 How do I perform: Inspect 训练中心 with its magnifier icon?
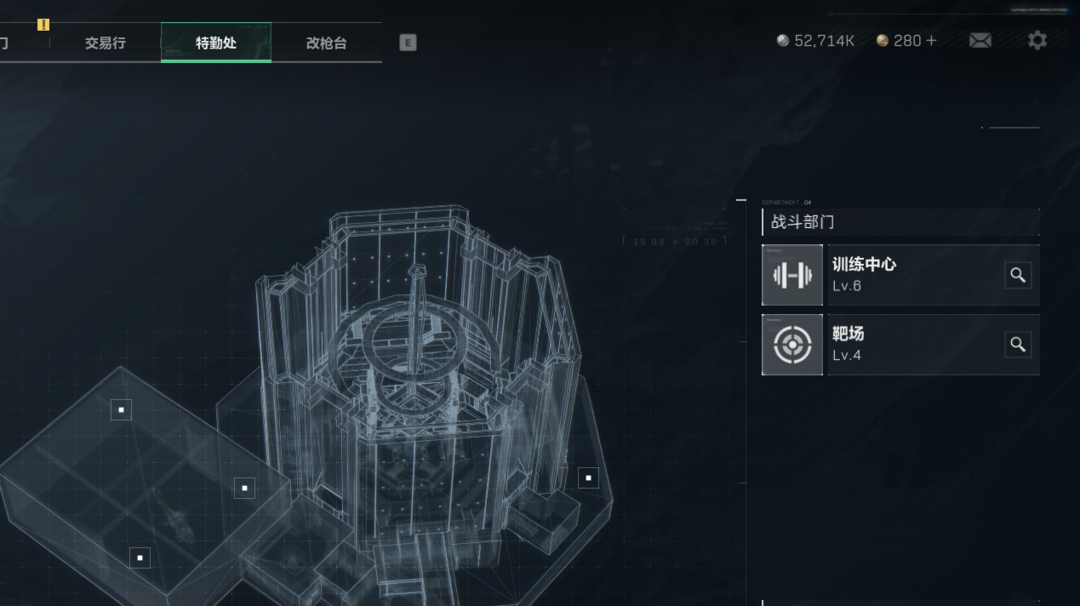pyautogui.click(x=1017, y=275)
